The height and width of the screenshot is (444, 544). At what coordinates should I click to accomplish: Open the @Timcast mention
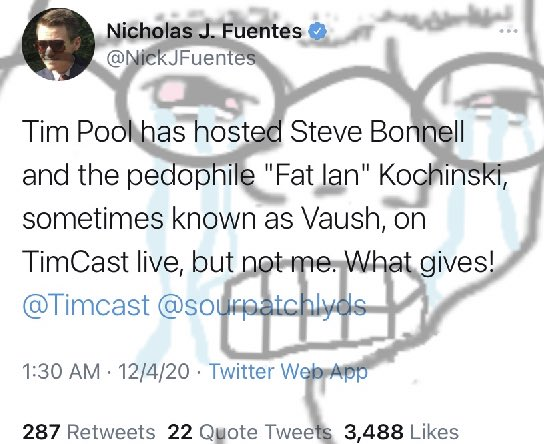[86, 305]
